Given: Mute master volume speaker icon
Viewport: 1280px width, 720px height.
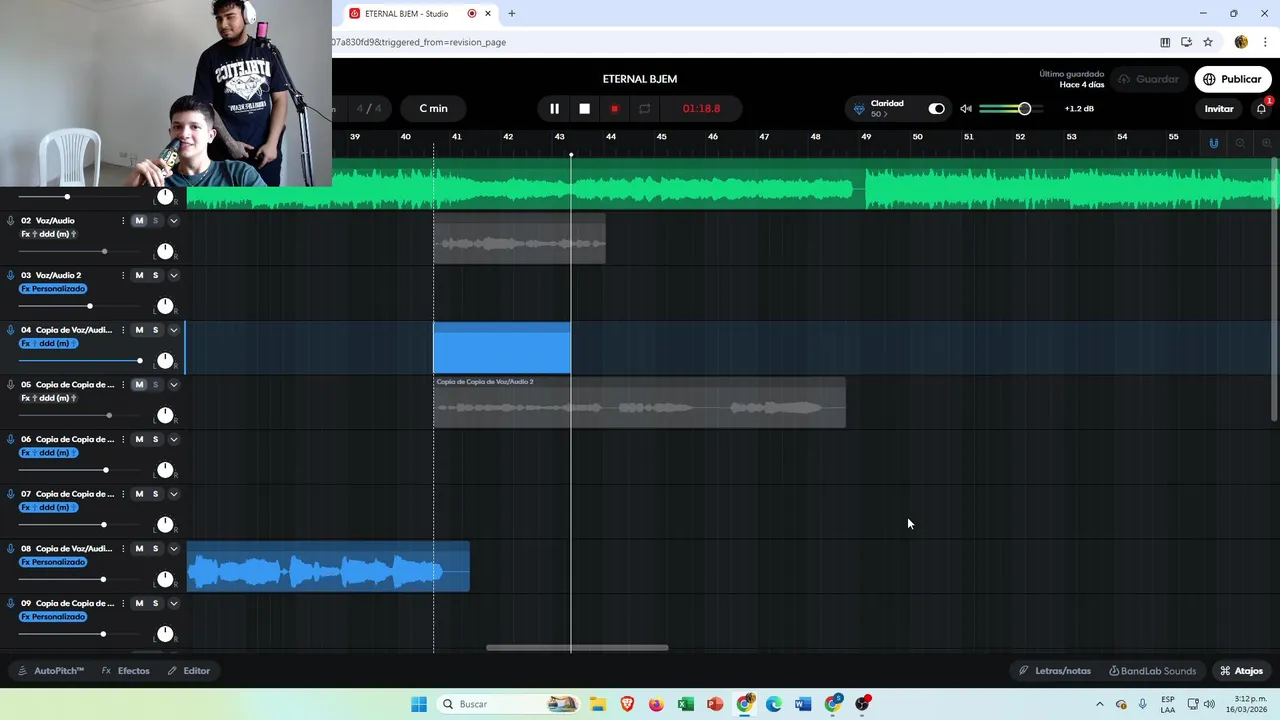Looking at the screenshot, I should (966, 108).
